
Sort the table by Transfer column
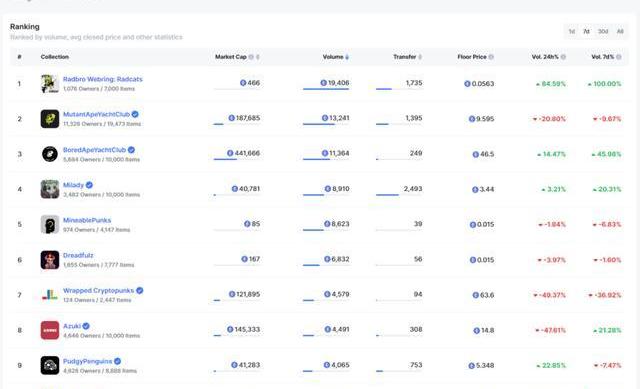pyautogui.click(x=420, y=57)
